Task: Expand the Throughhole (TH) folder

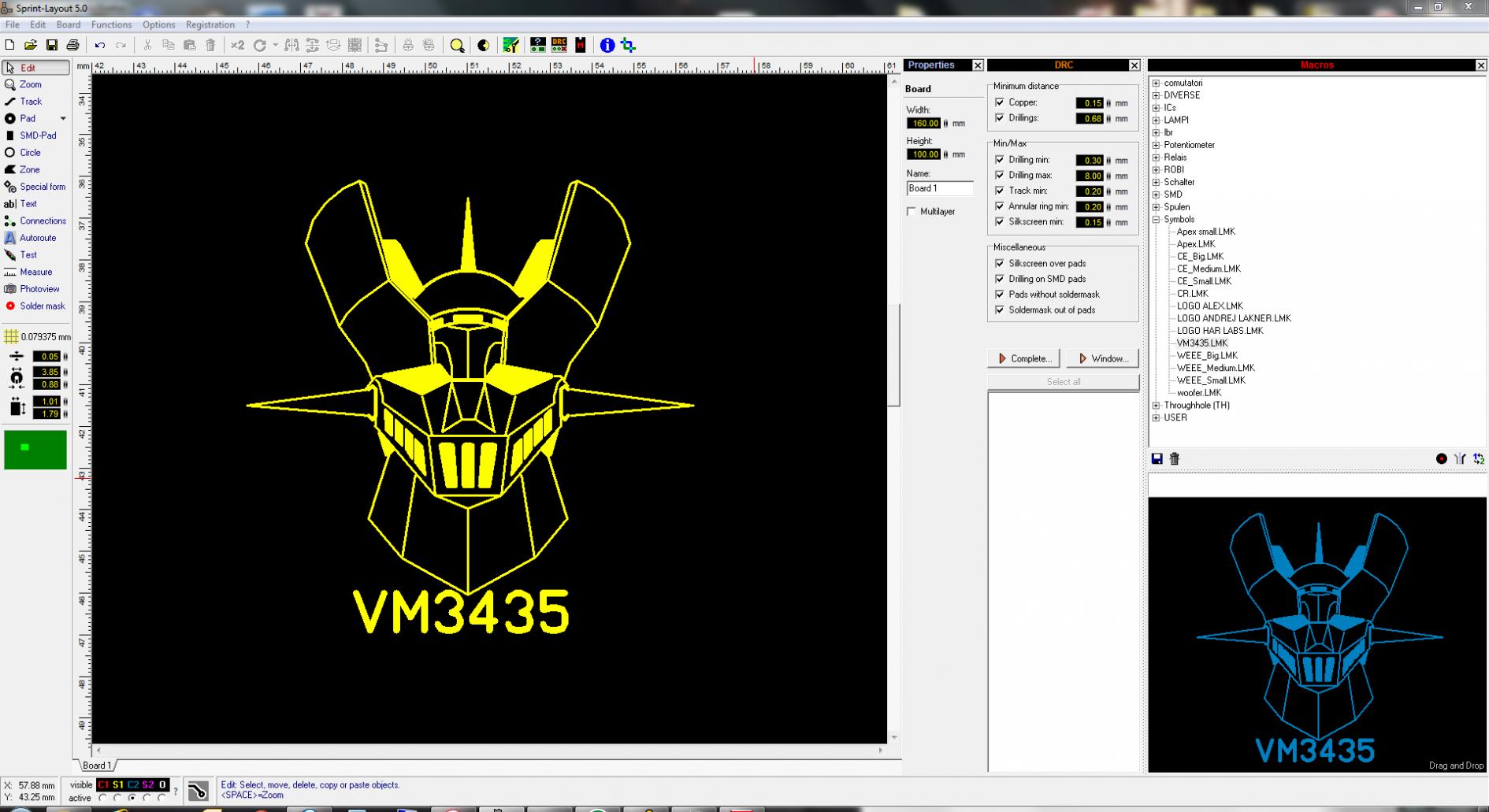Action: (x=1156, y=406)
